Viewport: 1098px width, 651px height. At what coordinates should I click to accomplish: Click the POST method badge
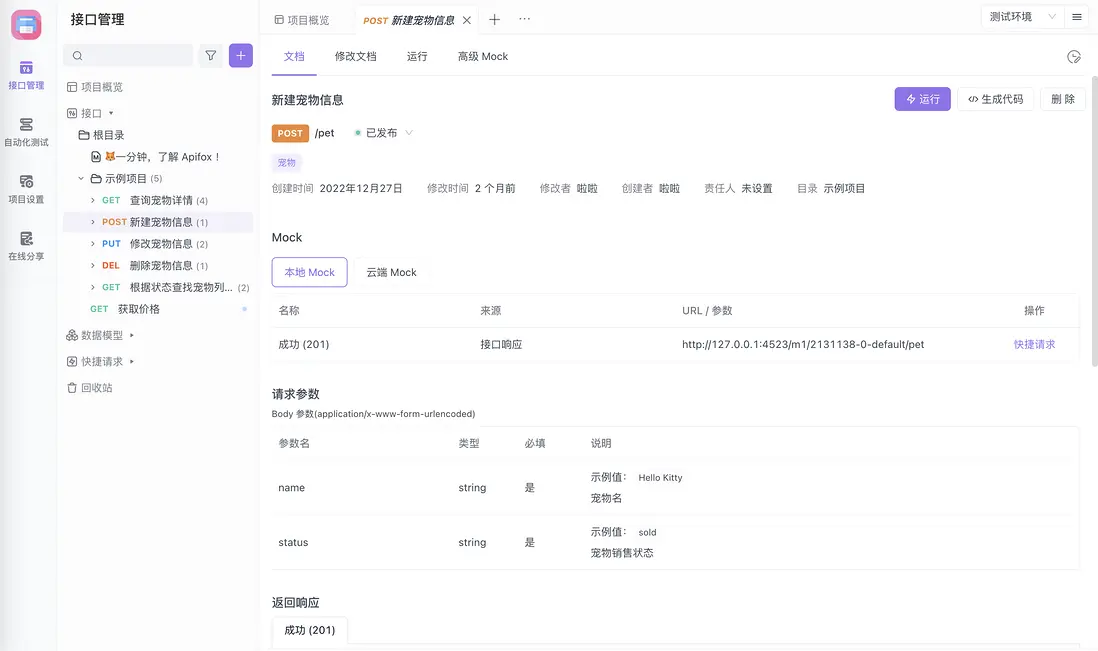point(290,133)
